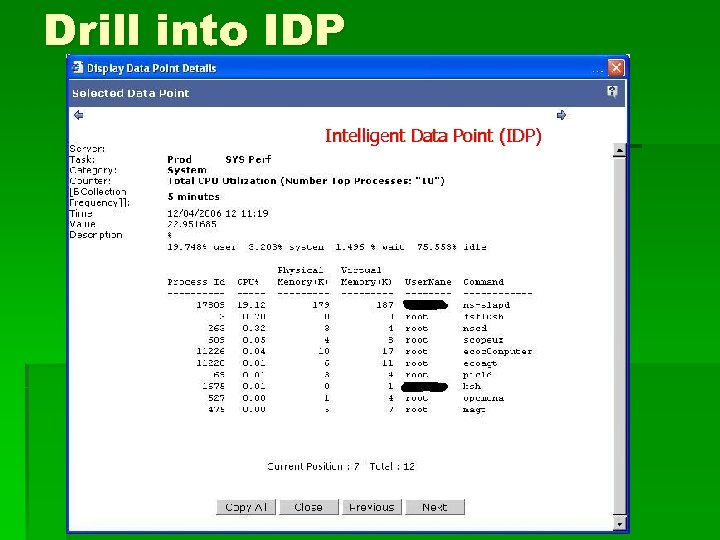The width and height of the screenshot is (720, 540).
Task: Select the process id 17505
Action: click(210, 305)
